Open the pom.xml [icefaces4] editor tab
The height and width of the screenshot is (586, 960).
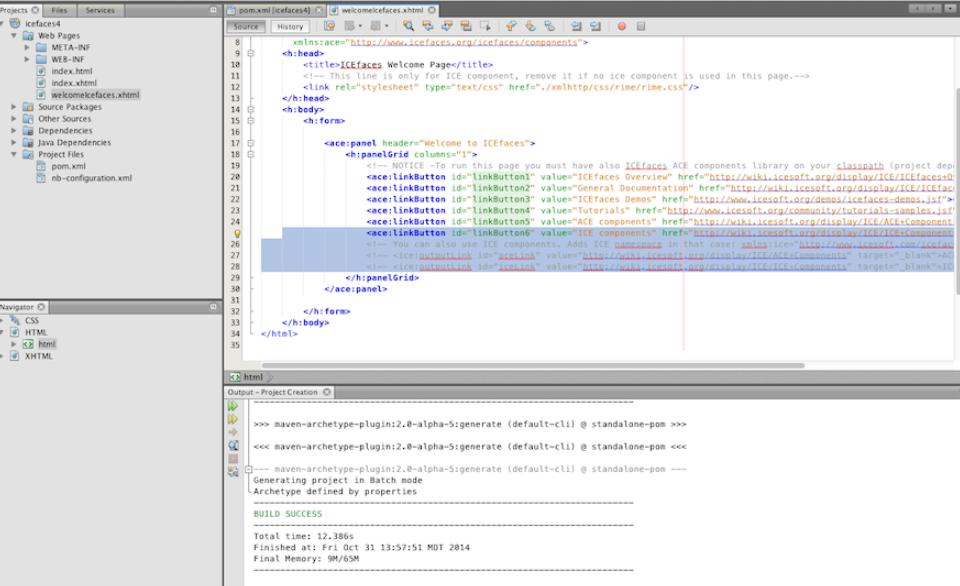[275, 10]
